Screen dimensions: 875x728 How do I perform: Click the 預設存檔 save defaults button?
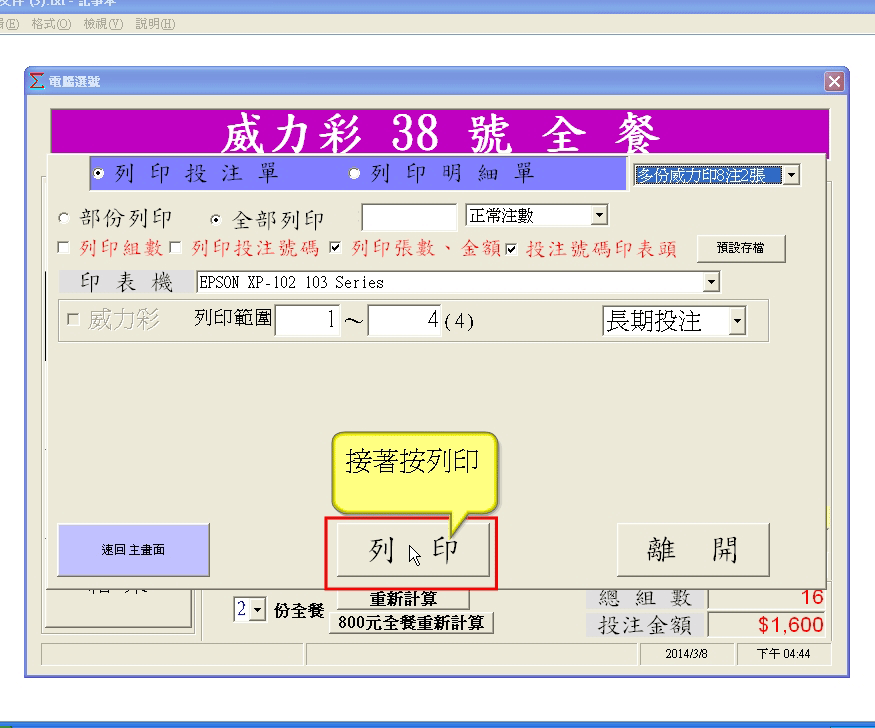741,248
